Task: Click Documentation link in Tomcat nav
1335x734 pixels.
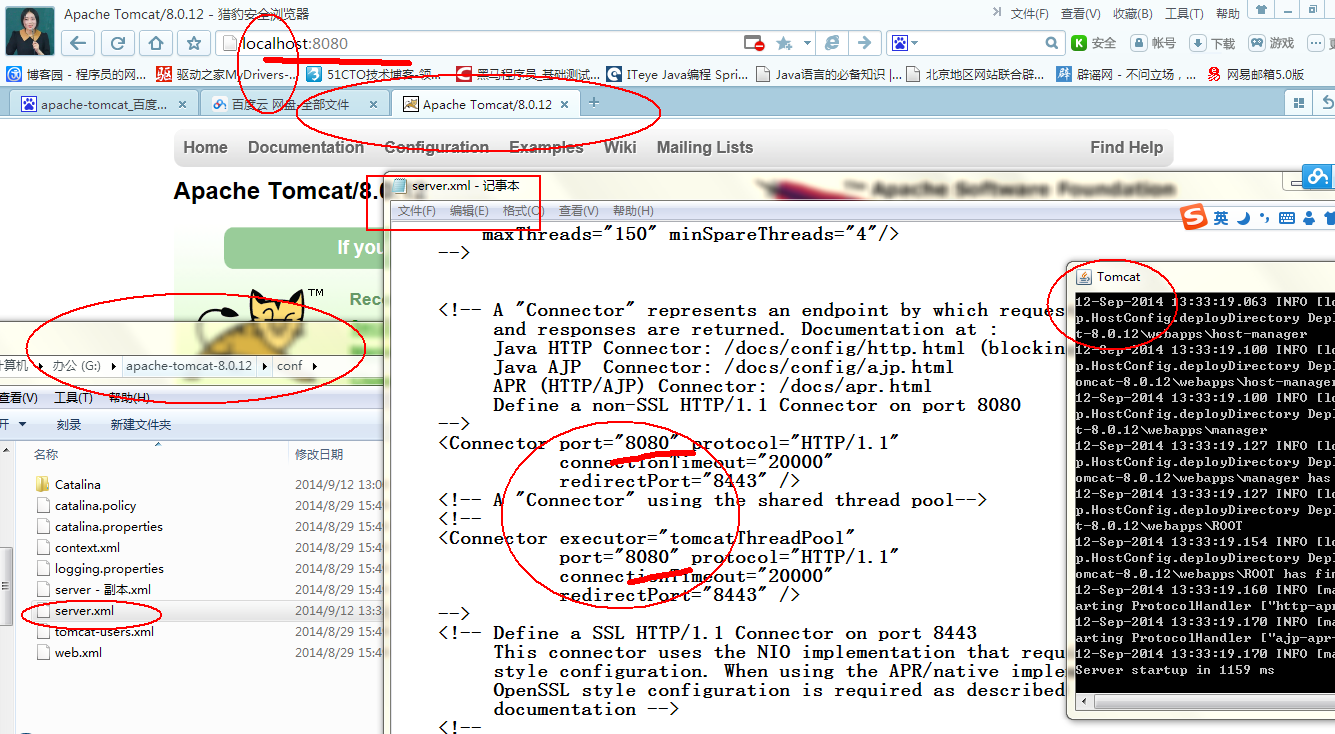Action: [306, 147]
